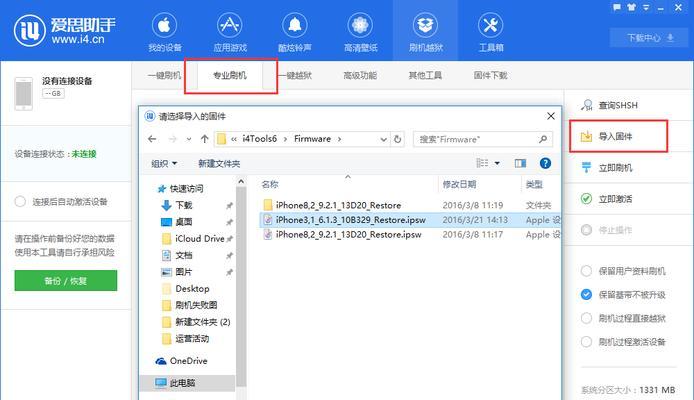The image size is (694, 400).
Task: Switch to 高级功能 tab
Action: coord(360,75)
